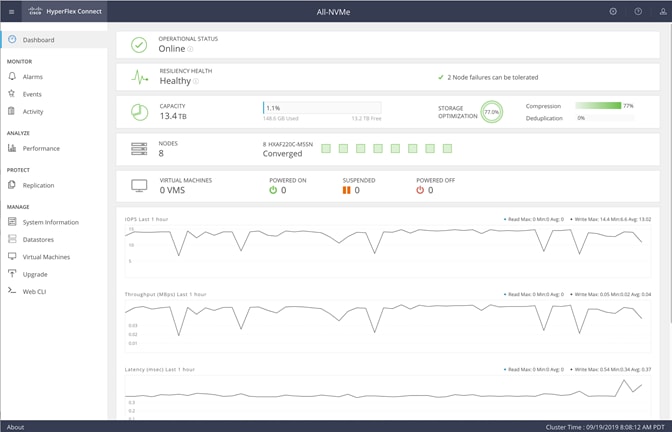Viewport: 672px width, 432px height.
Task: Select the first converged node square
Action: pos(326,149)
